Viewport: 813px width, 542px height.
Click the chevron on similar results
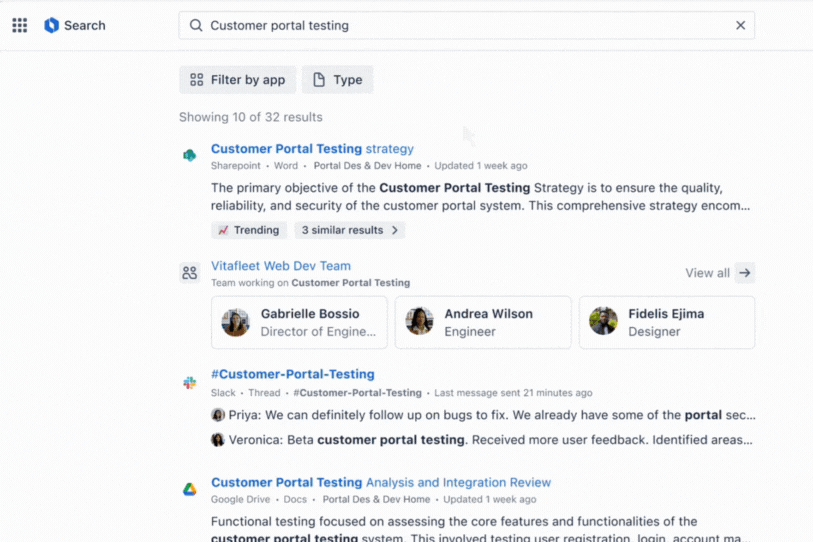395,230
